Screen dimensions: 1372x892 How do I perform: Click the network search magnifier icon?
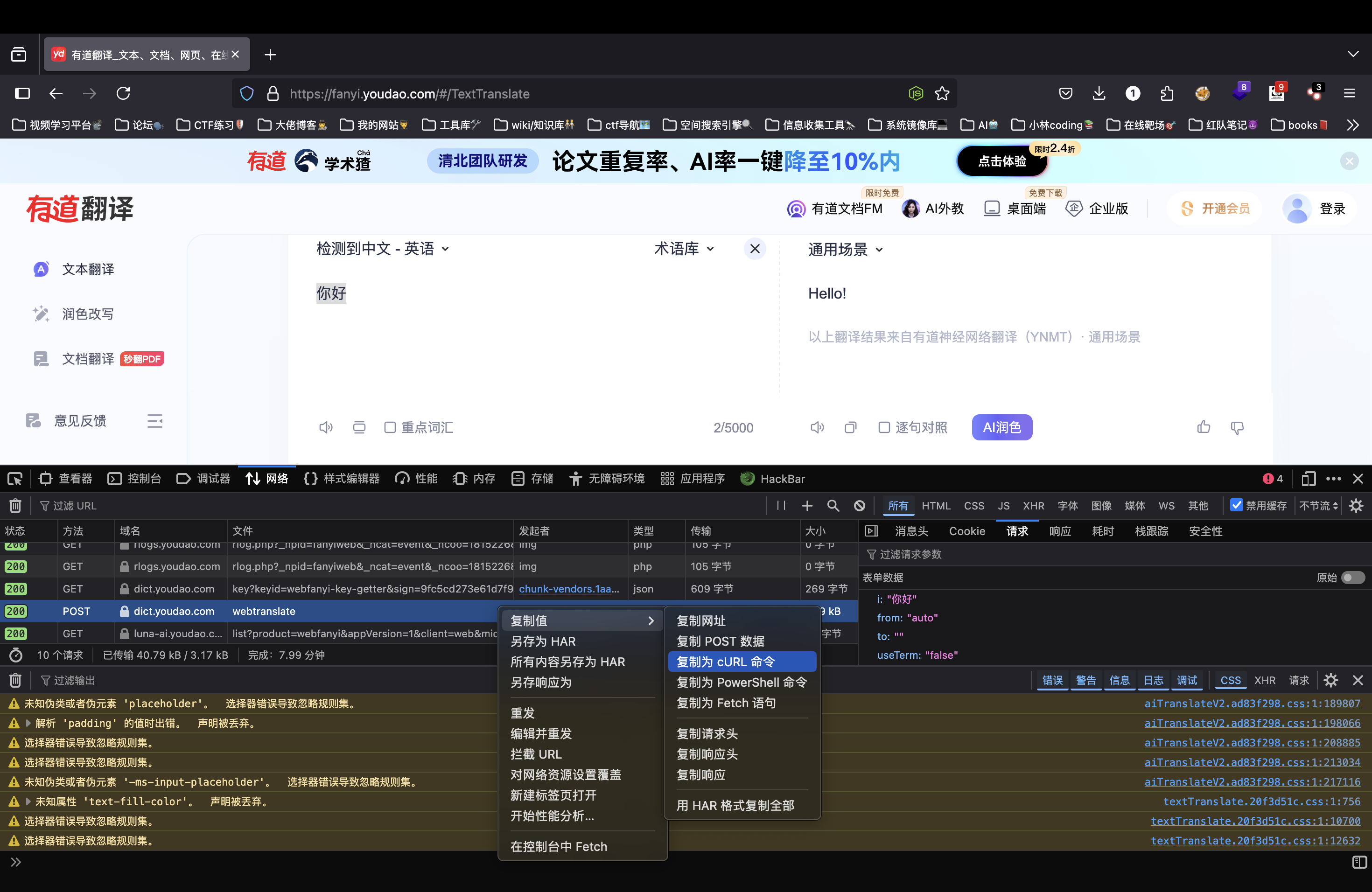coord(833,505)
